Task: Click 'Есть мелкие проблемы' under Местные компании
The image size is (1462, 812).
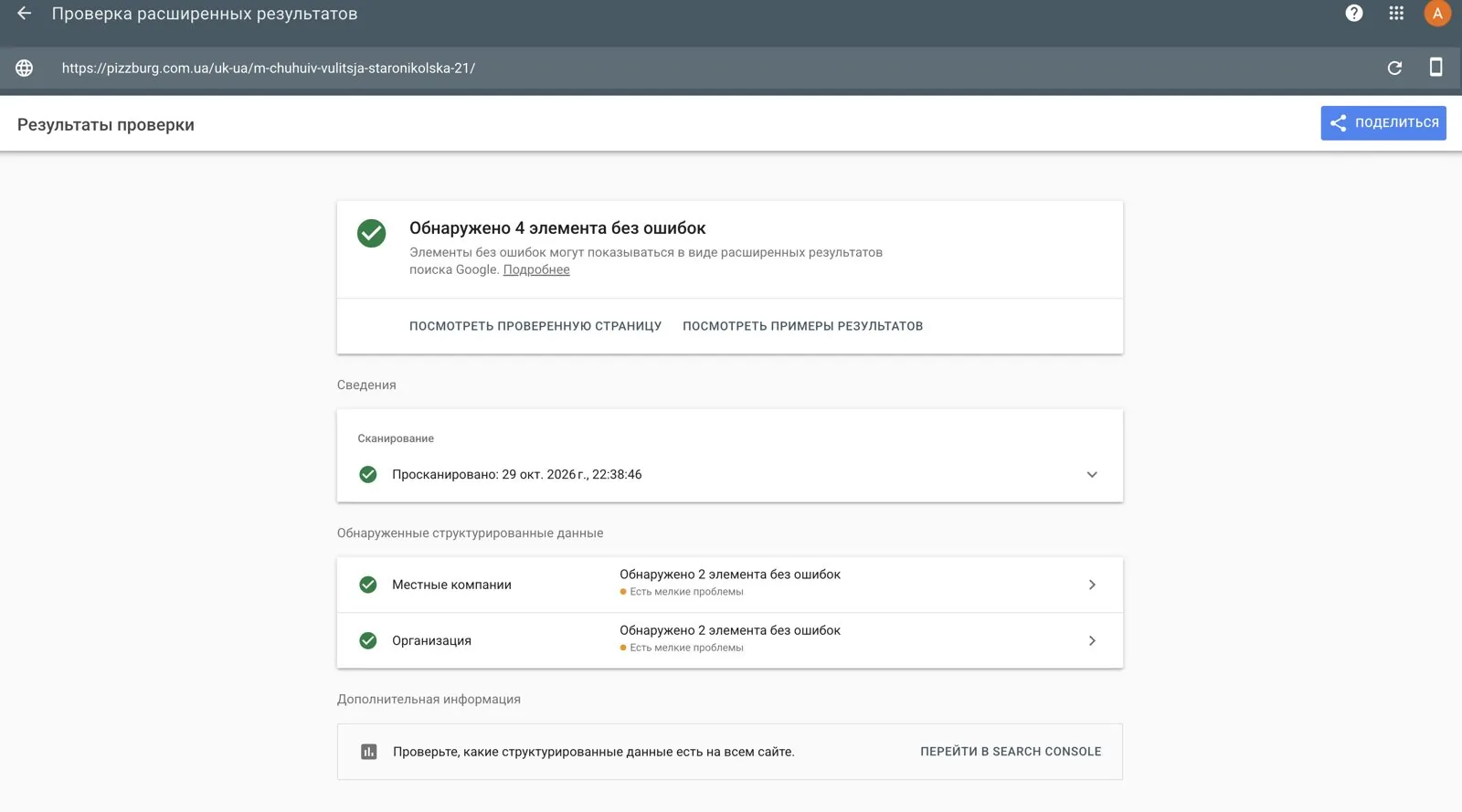Action: coord(686,592)
